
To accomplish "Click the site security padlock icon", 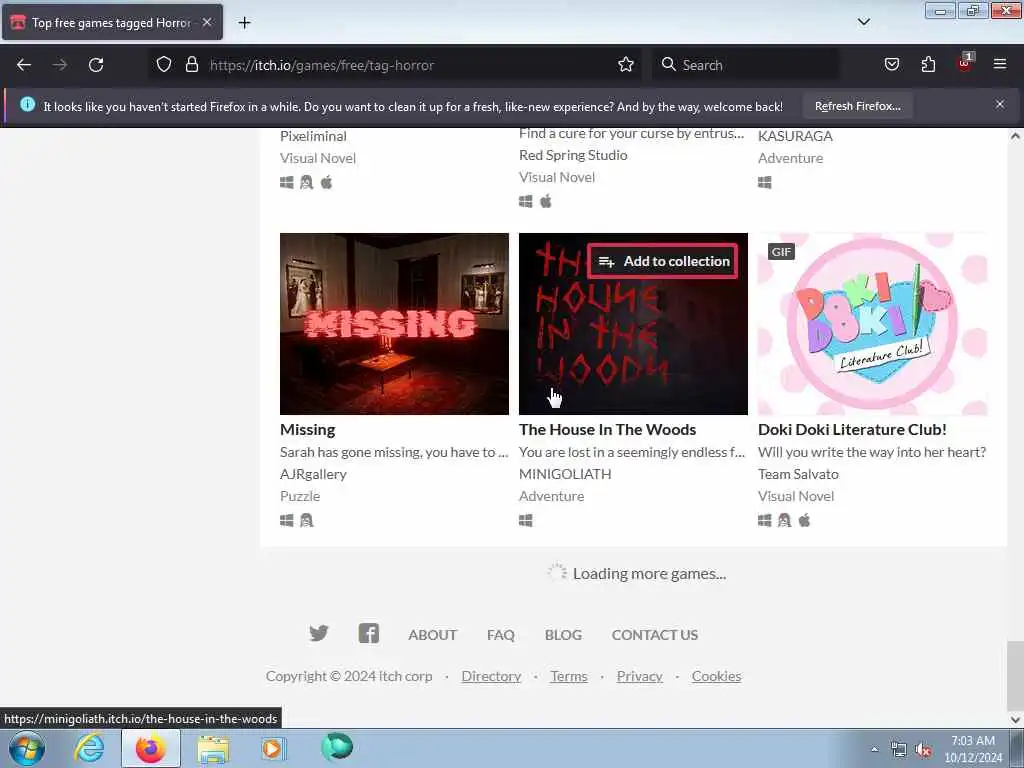I will [x=191, y=65].
